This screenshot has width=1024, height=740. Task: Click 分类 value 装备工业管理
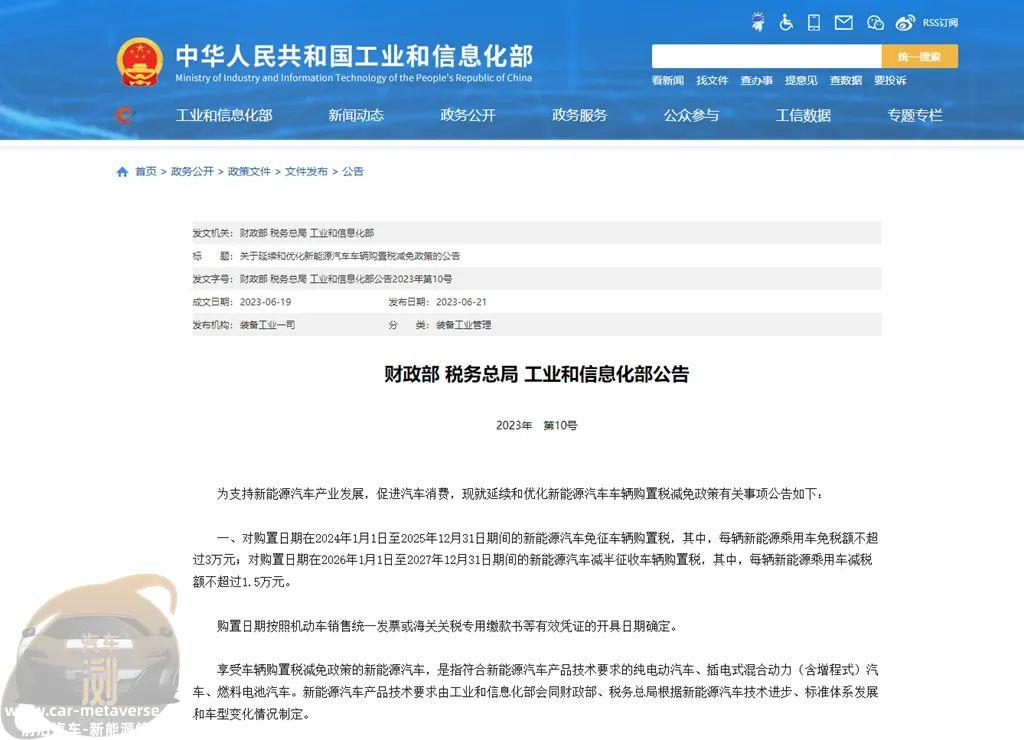[x=464, y=325]
